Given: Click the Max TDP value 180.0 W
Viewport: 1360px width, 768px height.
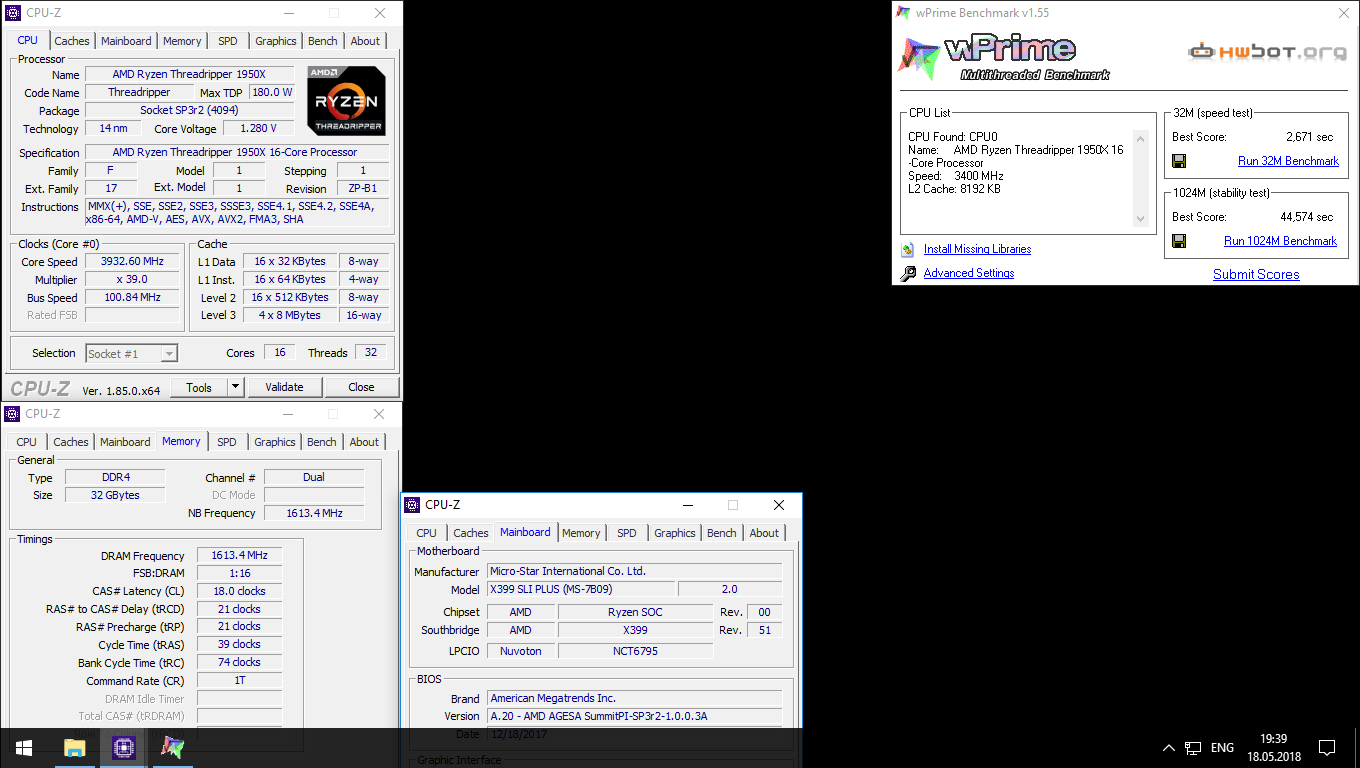Looking at the screenshot, I should click(x=271, y=92).
